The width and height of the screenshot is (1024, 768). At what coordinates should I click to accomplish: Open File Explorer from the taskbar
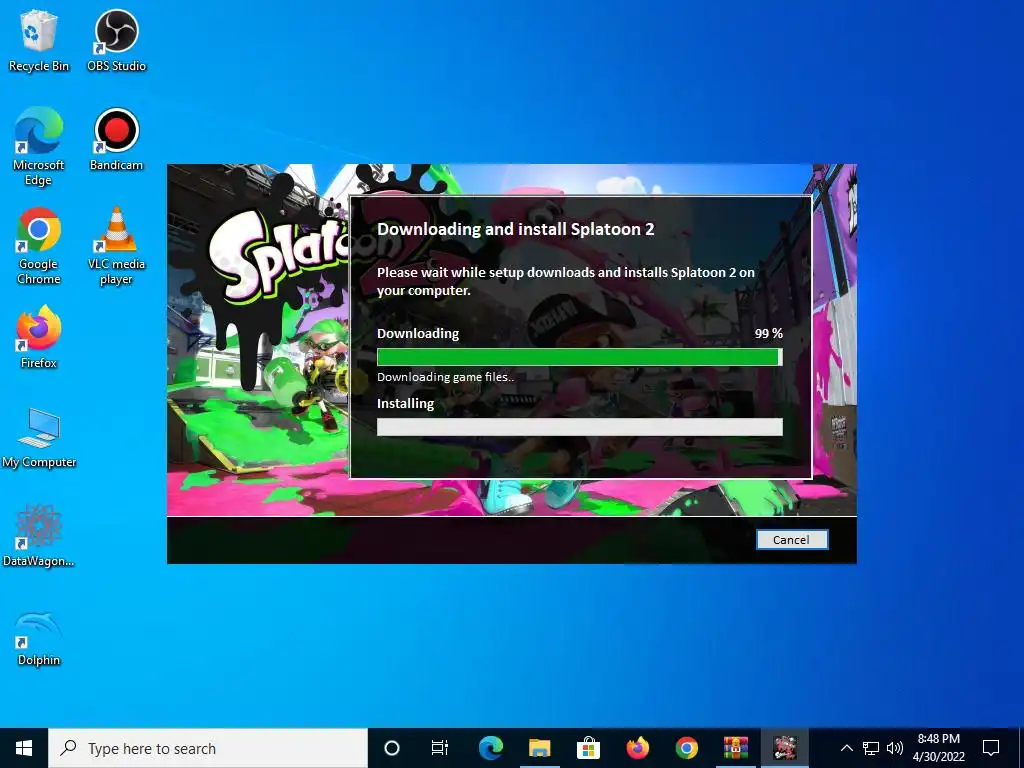click(x=539, y=748)
